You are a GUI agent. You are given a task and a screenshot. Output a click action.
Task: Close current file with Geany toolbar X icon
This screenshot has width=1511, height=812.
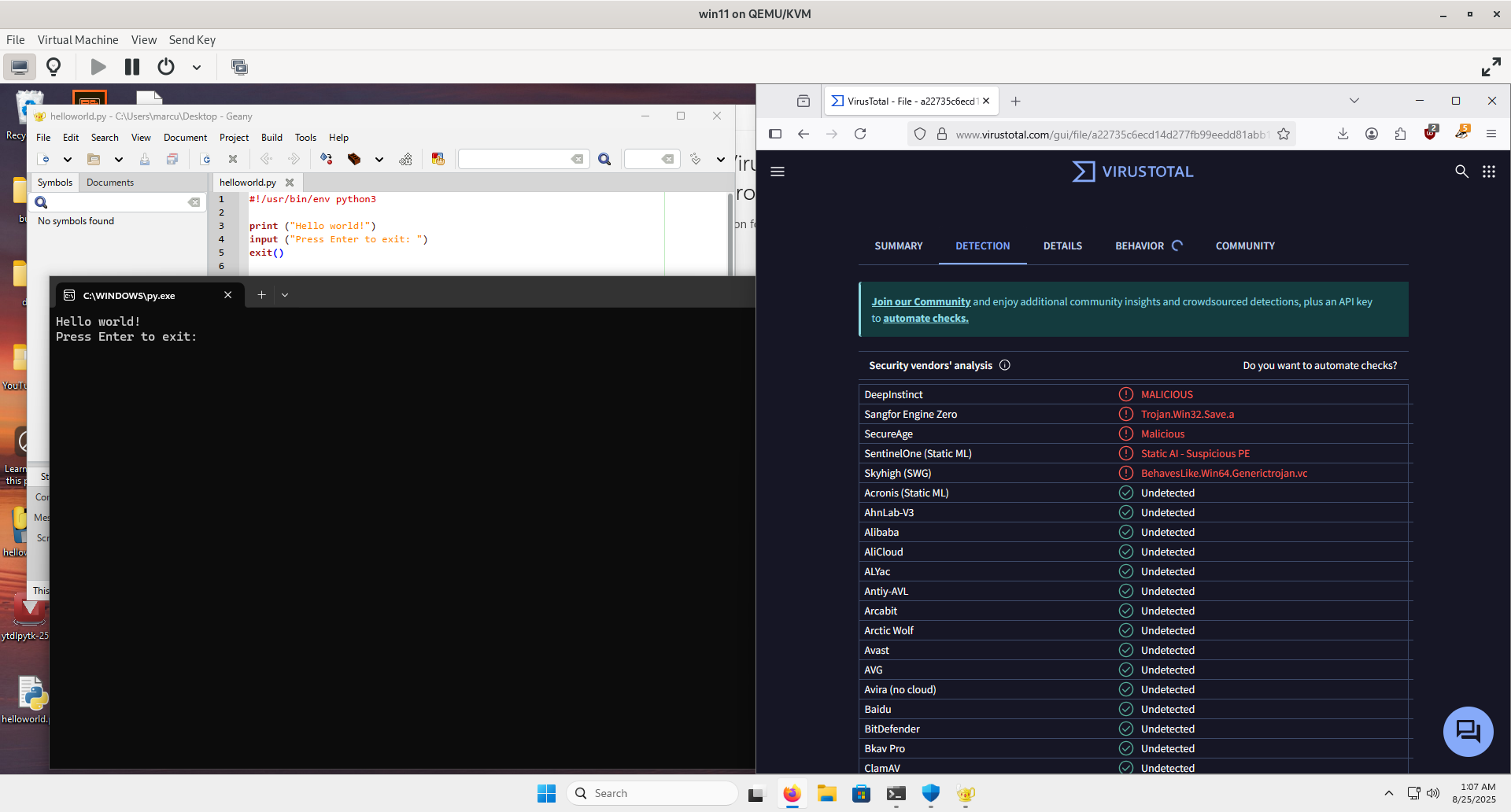tap(233, 159)
